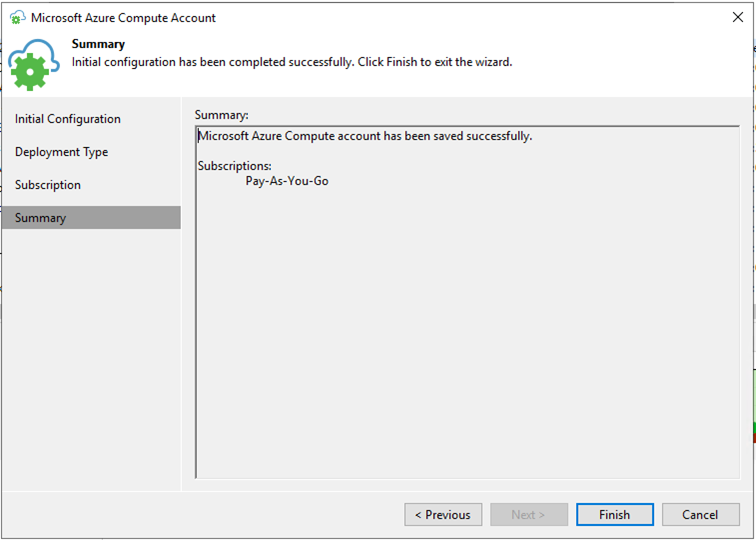Close the Microsoft Azure Compute Account dialog
Screen dimensions: 756x540
pos(738,17)
